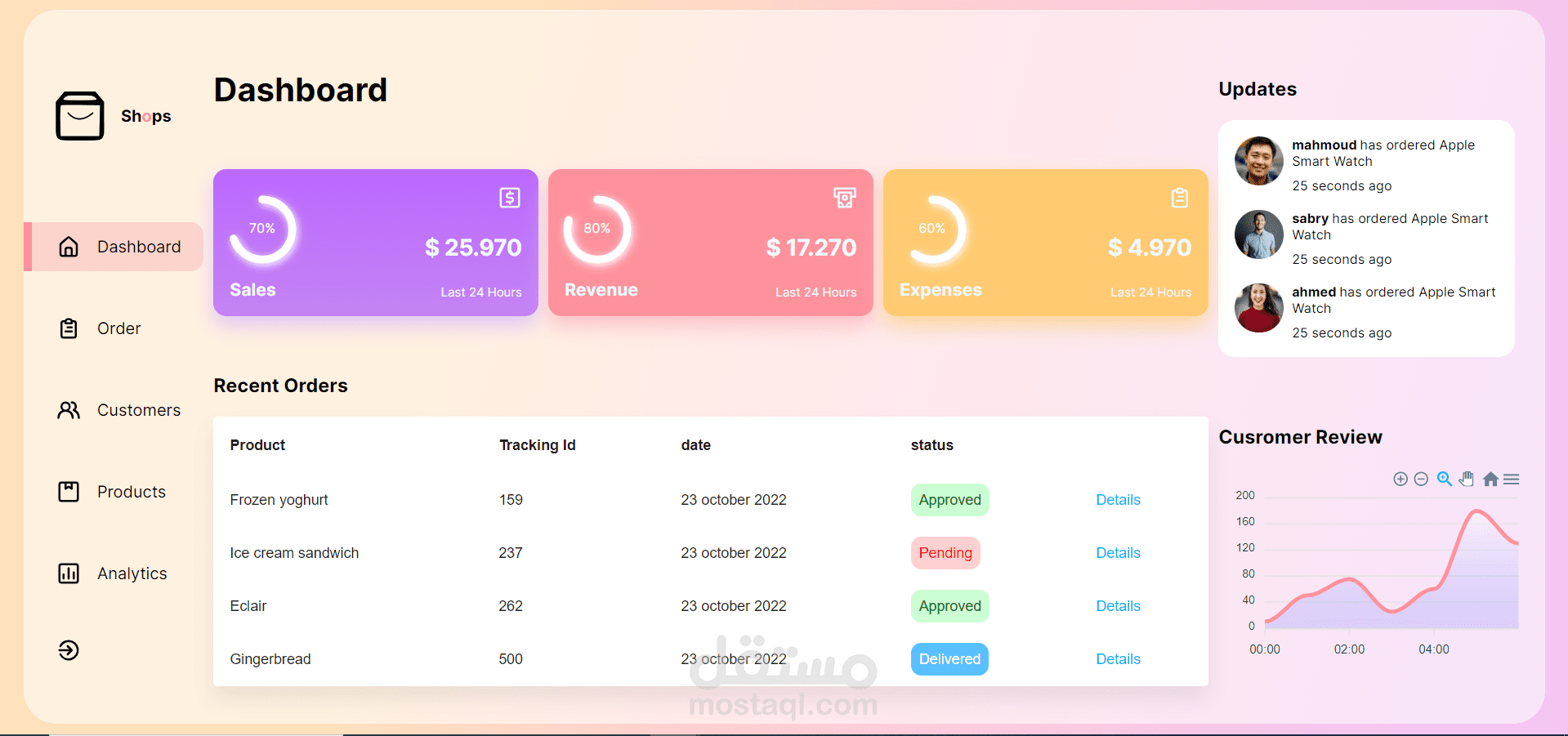Click sabry's profile photo in Updates
The height and width of the screenshot is (736, 1568).
1259,234
